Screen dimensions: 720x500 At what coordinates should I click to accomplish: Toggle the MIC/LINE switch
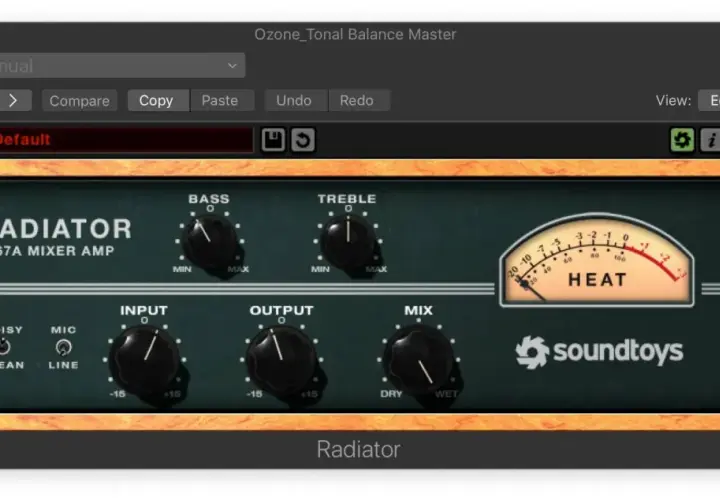click(x=63, y=348)
